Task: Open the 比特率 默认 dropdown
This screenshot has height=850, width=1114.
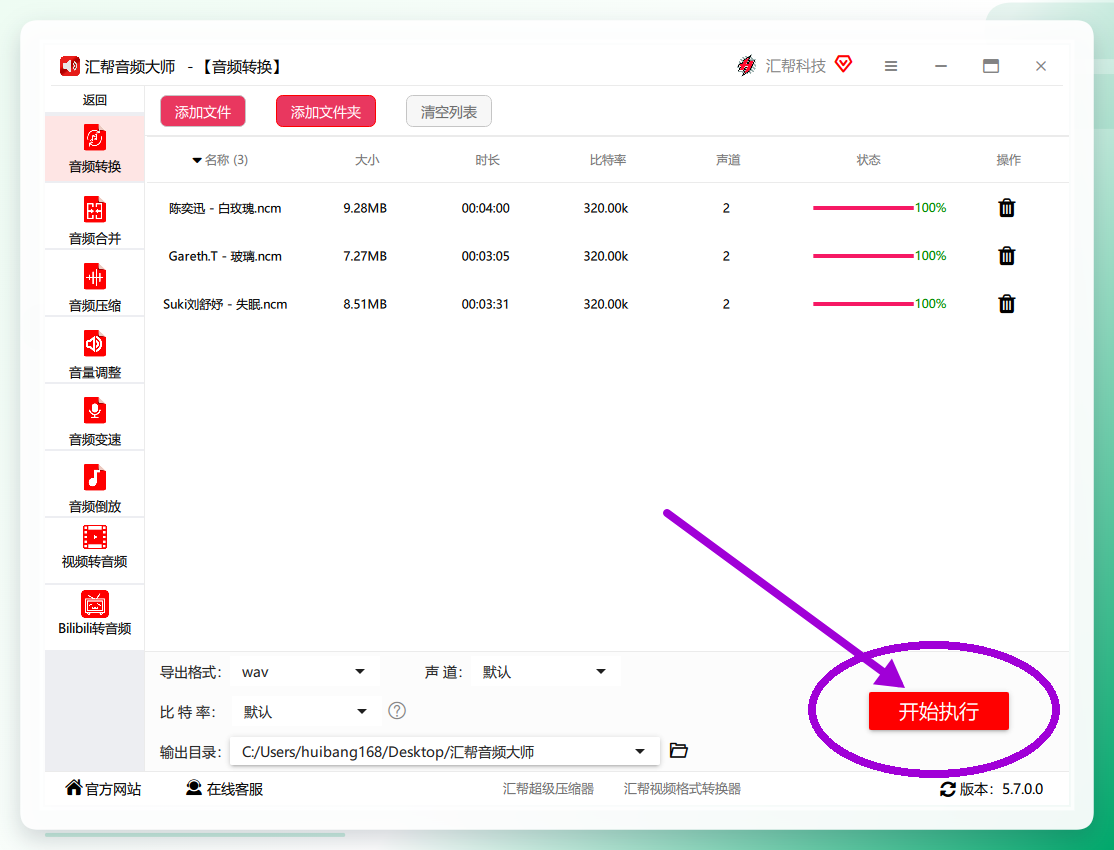Action: pos(306,711)
